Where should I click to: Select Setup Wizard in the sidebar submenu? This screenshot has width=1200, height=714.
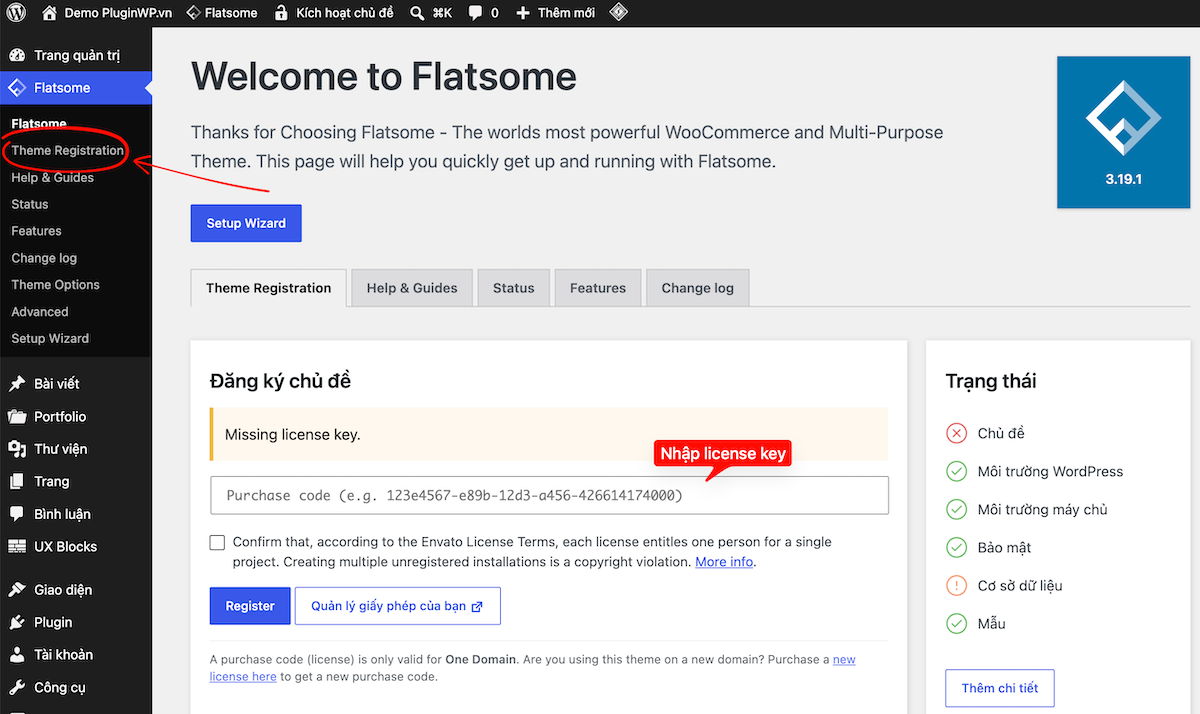(x=50, y=338)
